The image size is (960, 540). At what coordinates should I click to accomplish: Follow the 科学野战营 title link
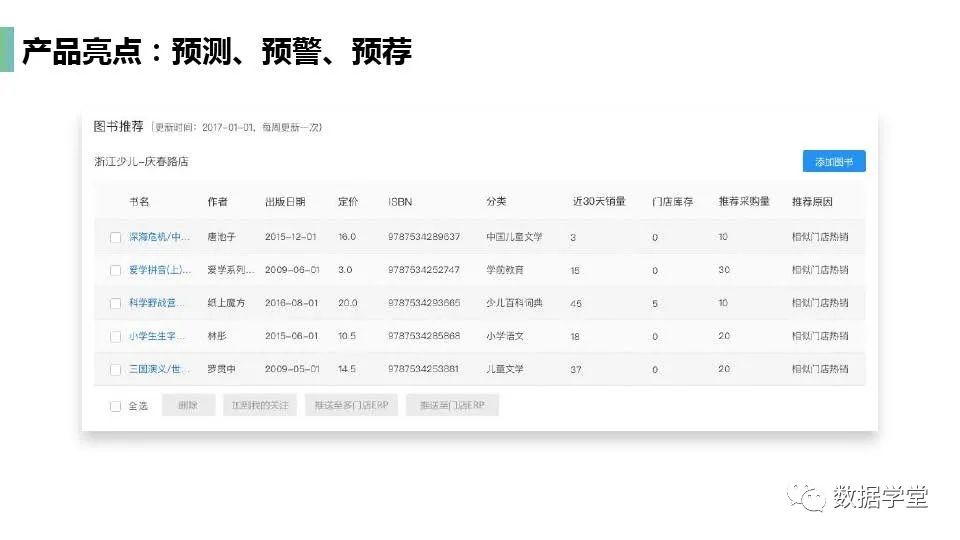pos(159,303)
